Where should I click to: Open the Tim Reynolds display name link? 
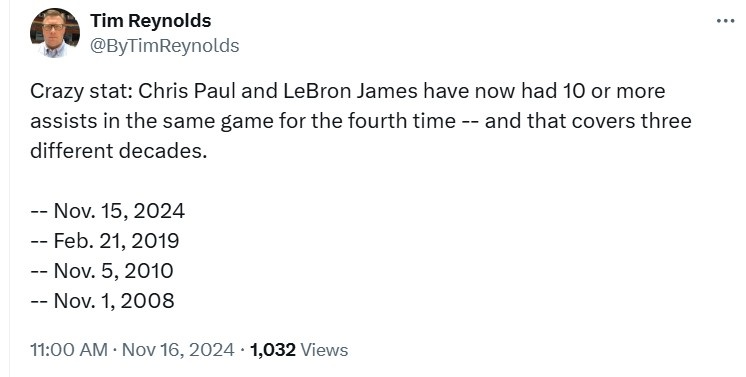[x=150, y=20]
